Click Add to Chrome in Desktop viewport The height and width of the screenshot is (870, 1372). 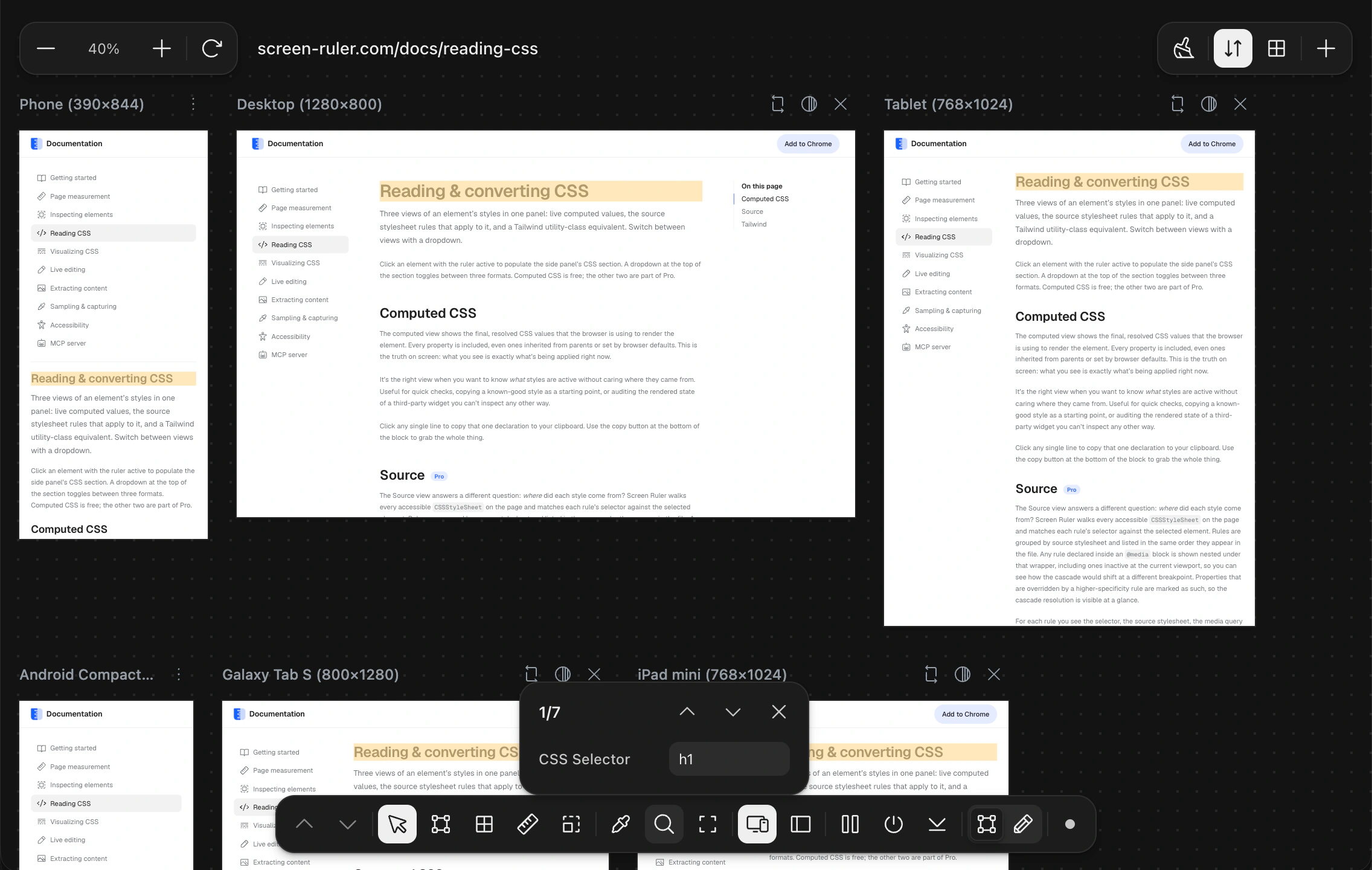(808, 144)
